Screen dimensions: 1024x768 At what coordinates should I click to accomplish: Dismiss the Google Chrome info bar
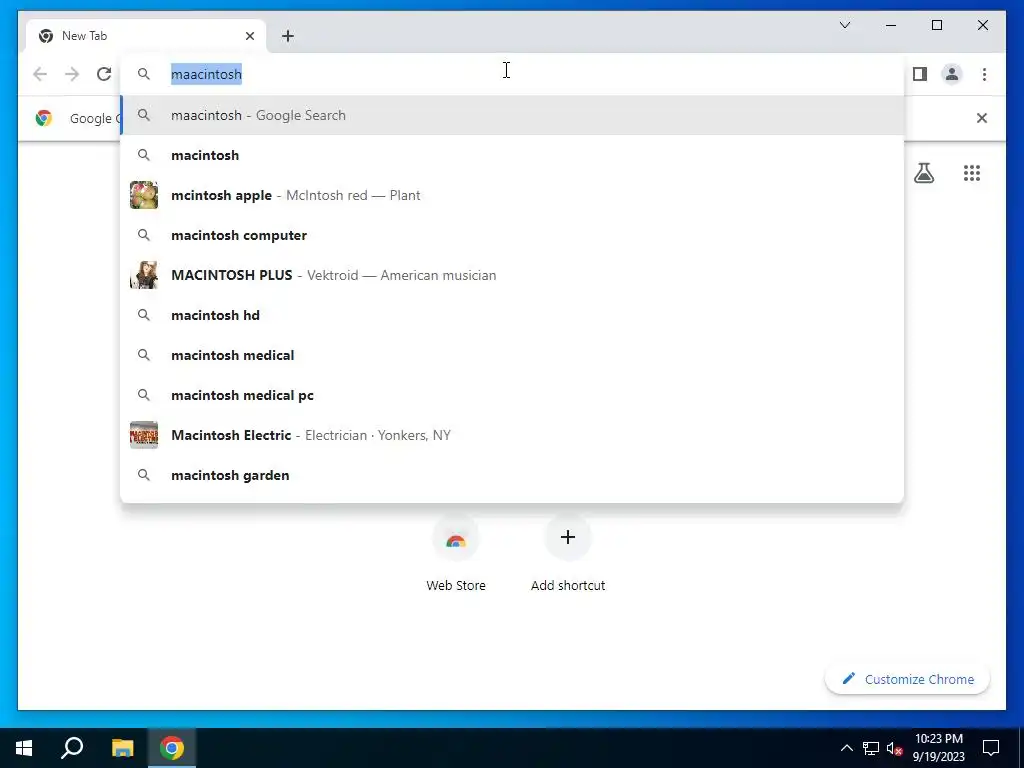tap(981, 118)
